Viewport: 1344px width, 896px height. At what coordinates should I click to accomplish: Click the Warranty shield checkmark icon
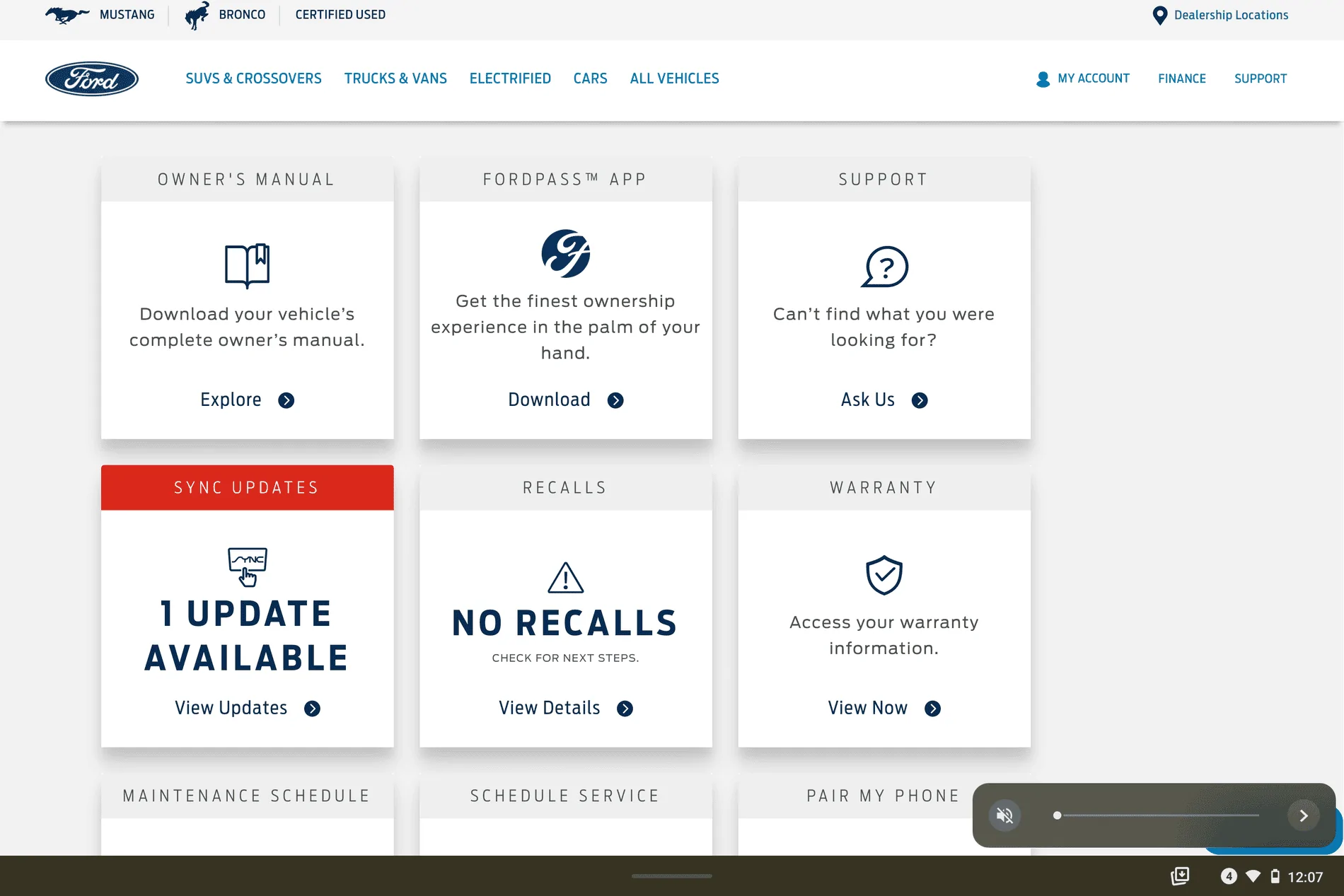pos(884,575)
